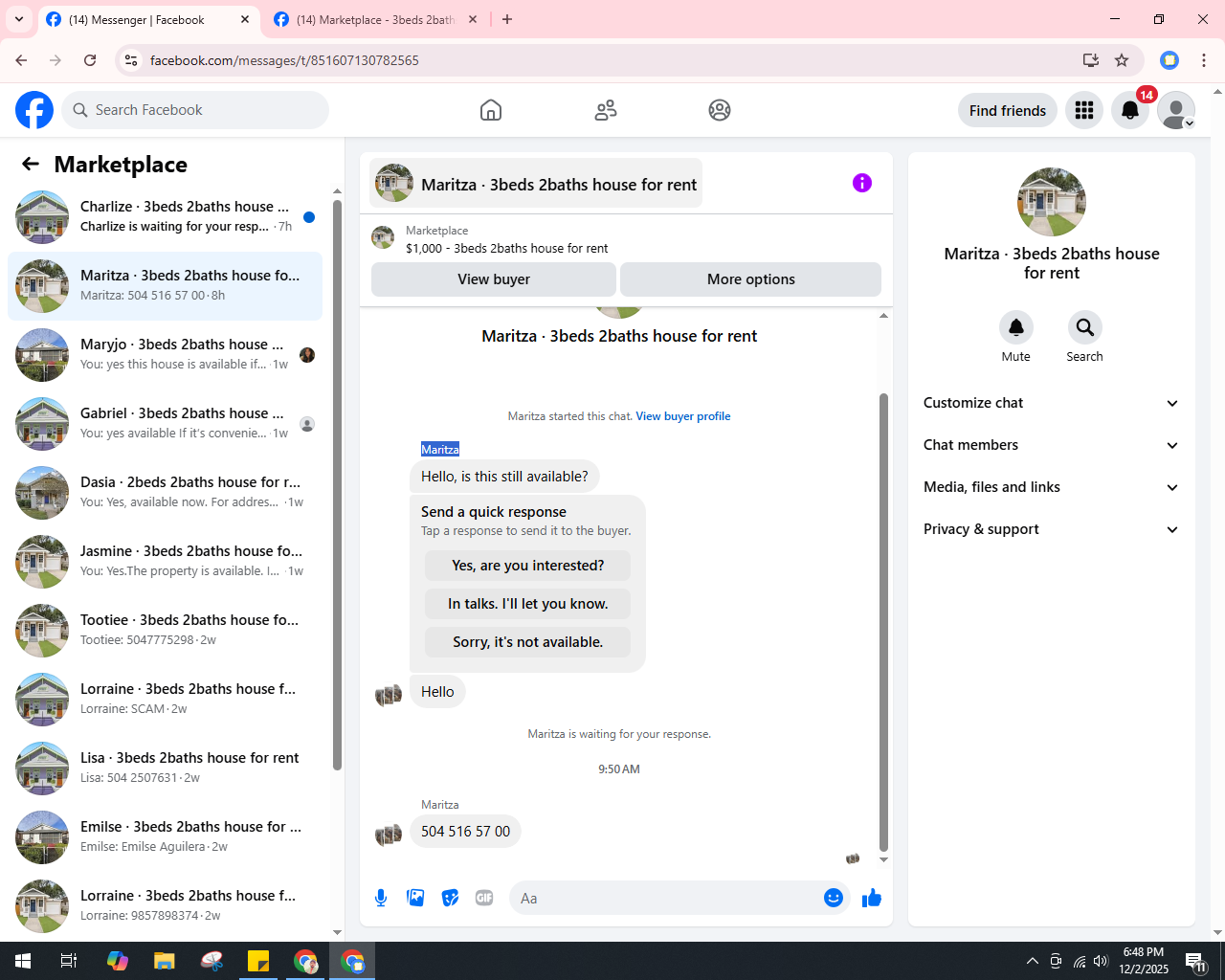
Task: View site information icon in address bar
Action: coord(131,60)
